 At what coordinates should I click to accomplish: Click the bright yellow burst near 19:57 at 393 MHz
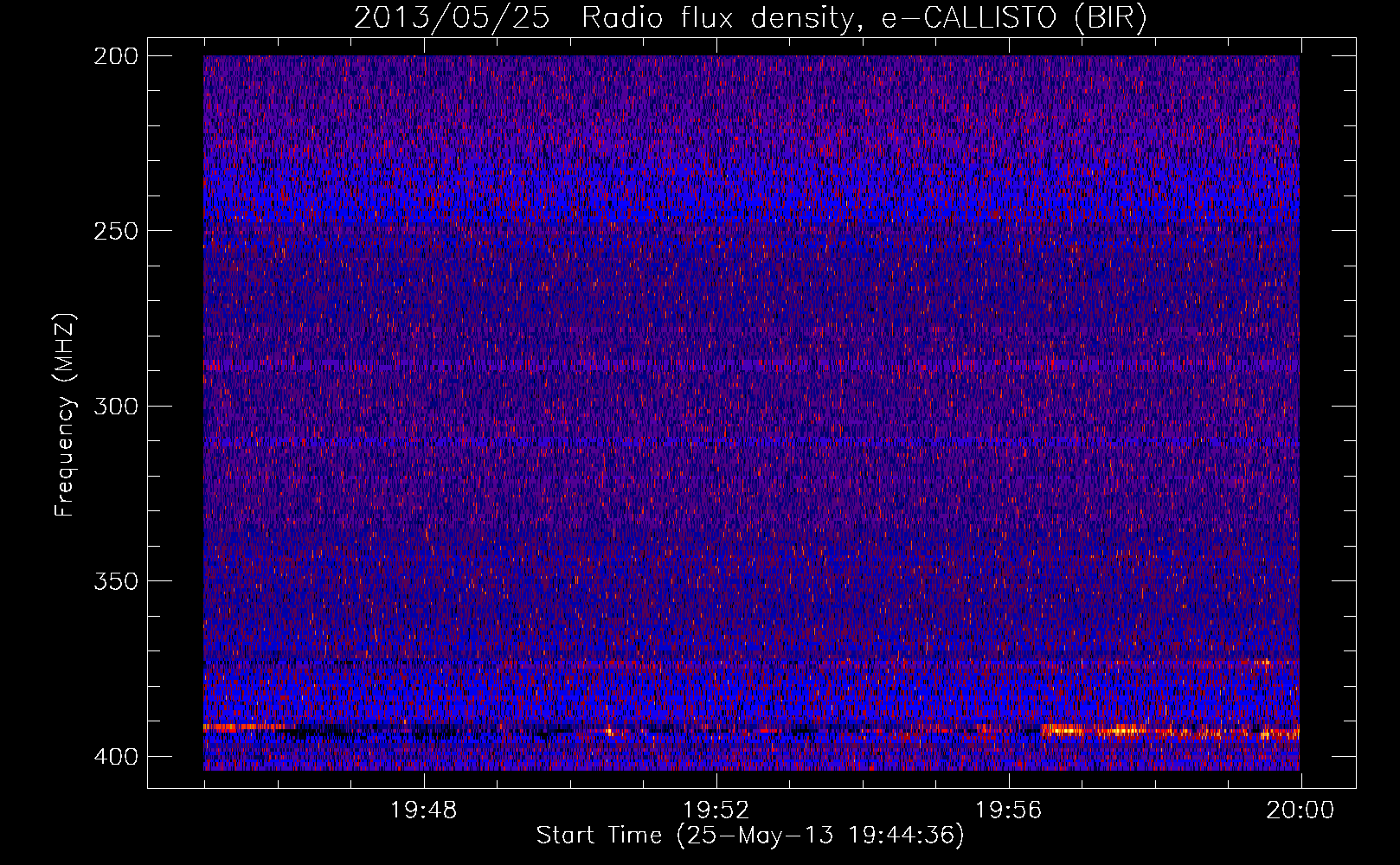1092,731
